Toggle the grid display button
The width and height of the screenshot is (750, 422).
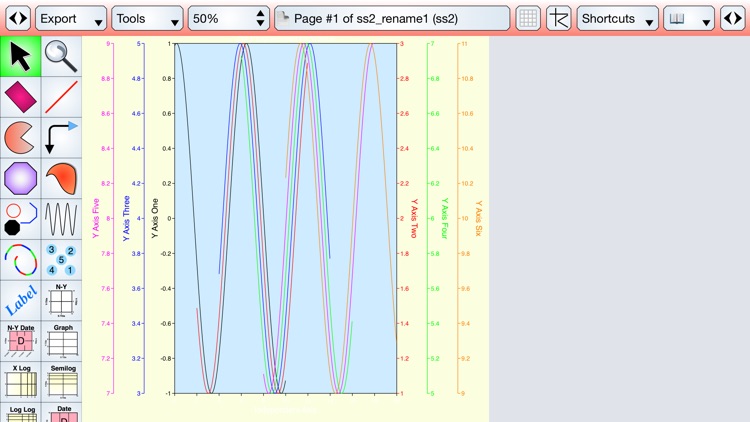click(528, 19)
